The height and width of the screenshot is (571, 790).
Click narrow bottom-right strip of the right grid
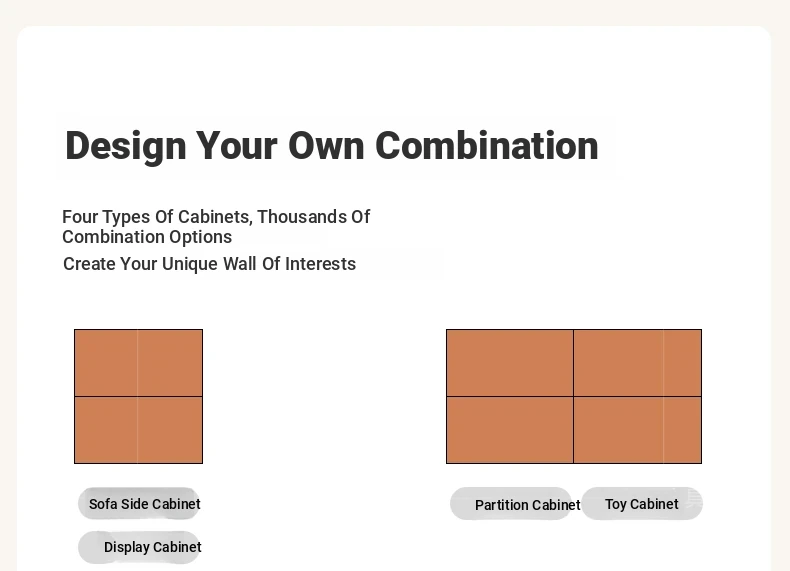click(682, 430)
